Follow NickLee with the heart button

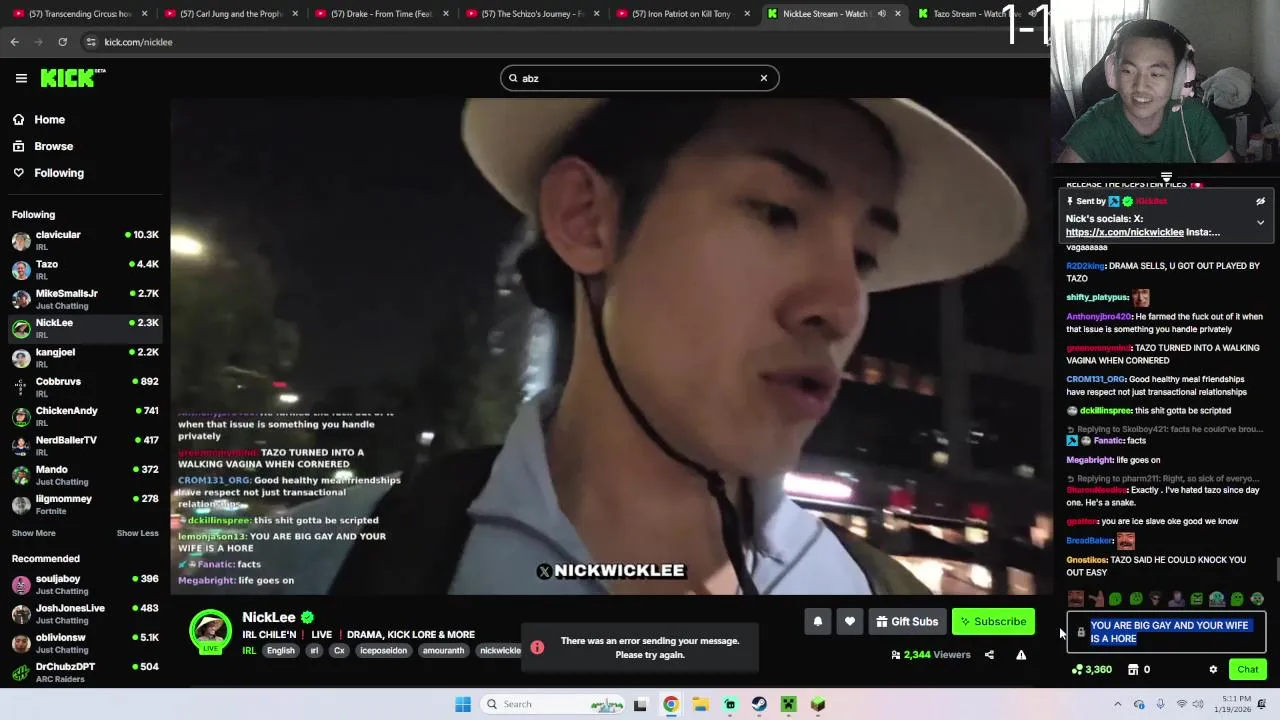pos(850,621)
